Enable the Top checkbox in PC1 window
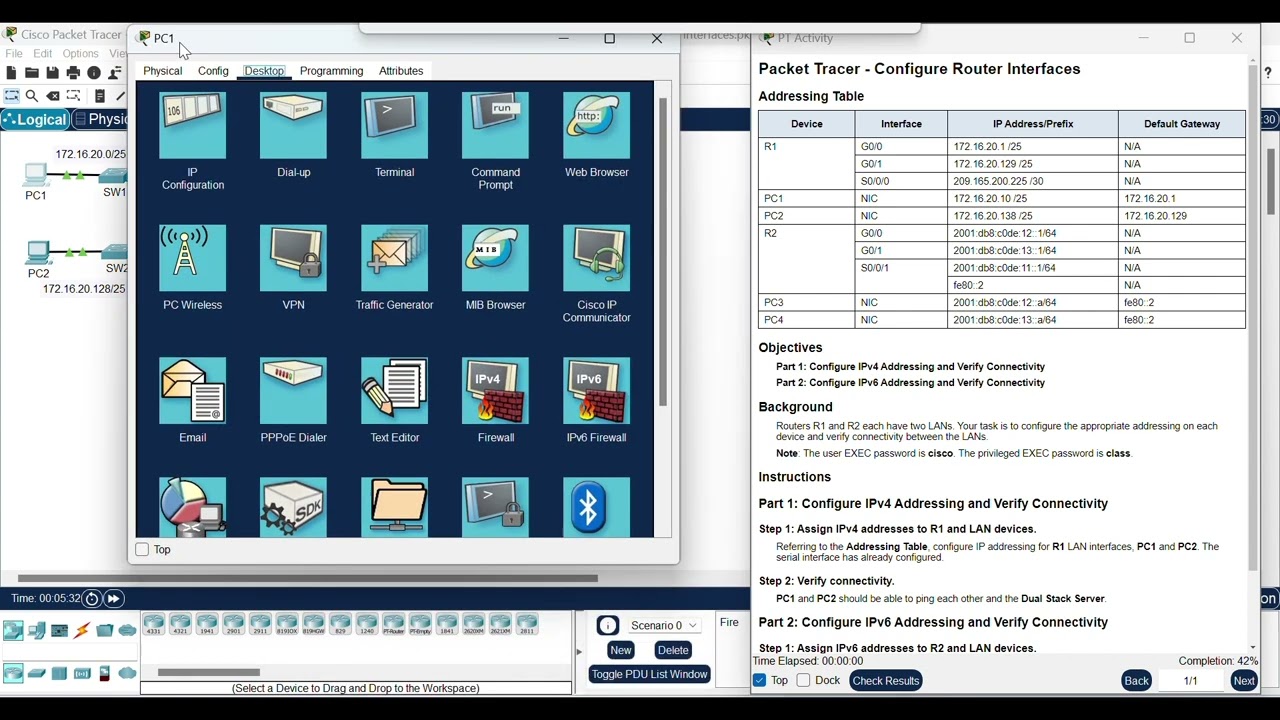This screenshot has height=720, width=1280. [142, 549]
